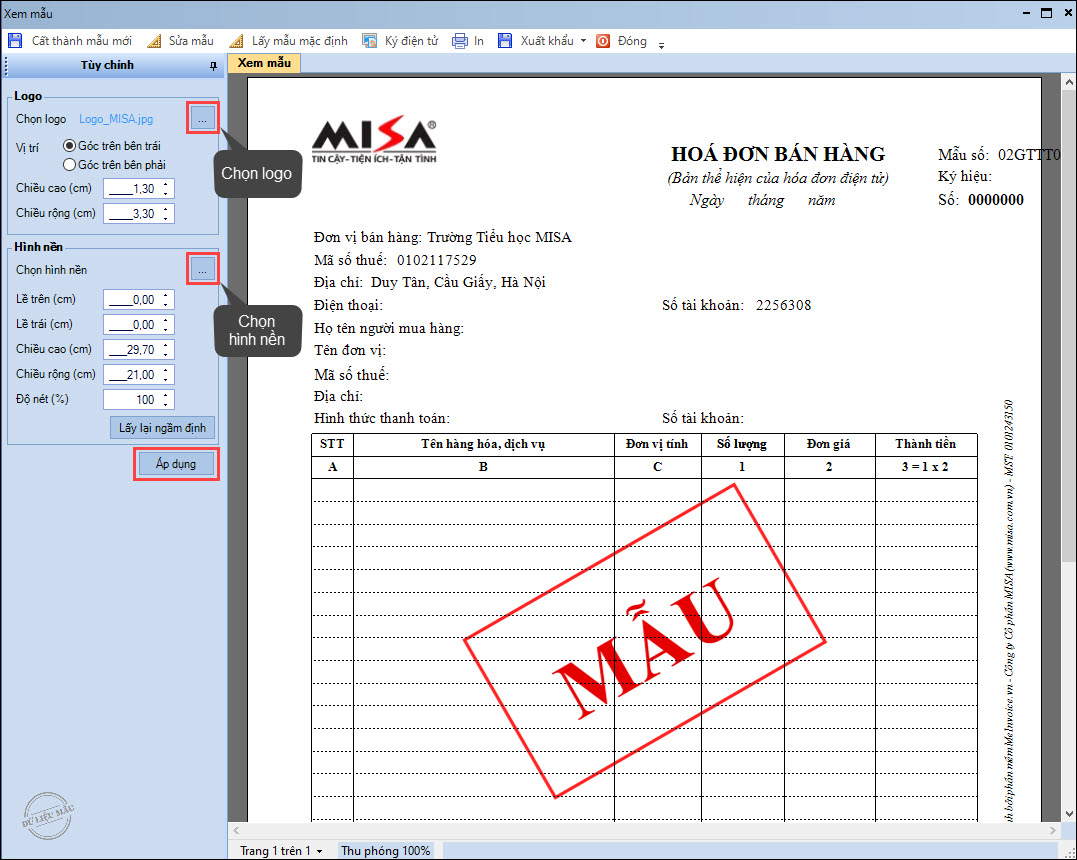The height and width of the screenshot is (860, 1077).
Task: Click the 'Điện thoại:' line in the invoice
Action: coord(348,306)
